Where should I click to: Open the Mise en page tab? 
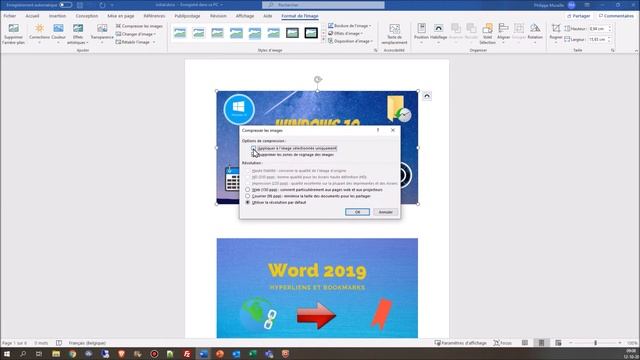121,16
